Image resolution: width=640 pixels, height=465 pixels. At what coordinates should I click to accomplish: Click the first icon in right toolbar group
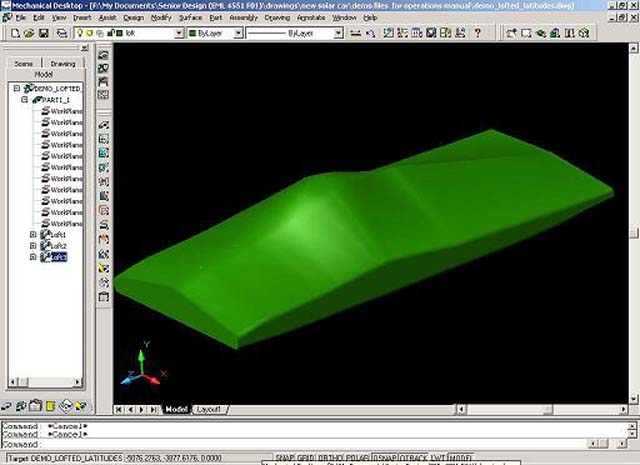click(511, 33)
